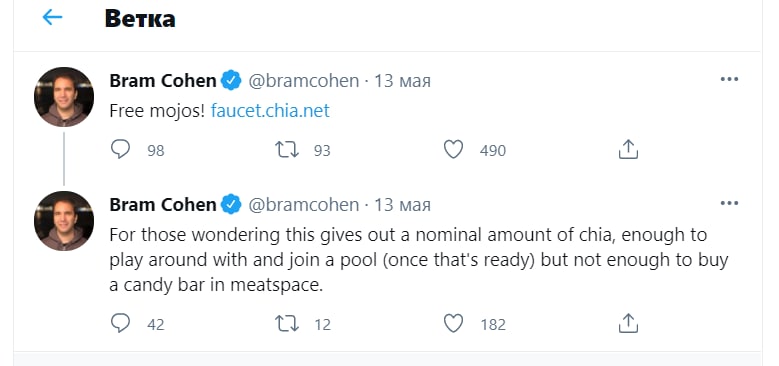
Task: Retweet the candy bar in meatspace tweet
Action: 287,324
